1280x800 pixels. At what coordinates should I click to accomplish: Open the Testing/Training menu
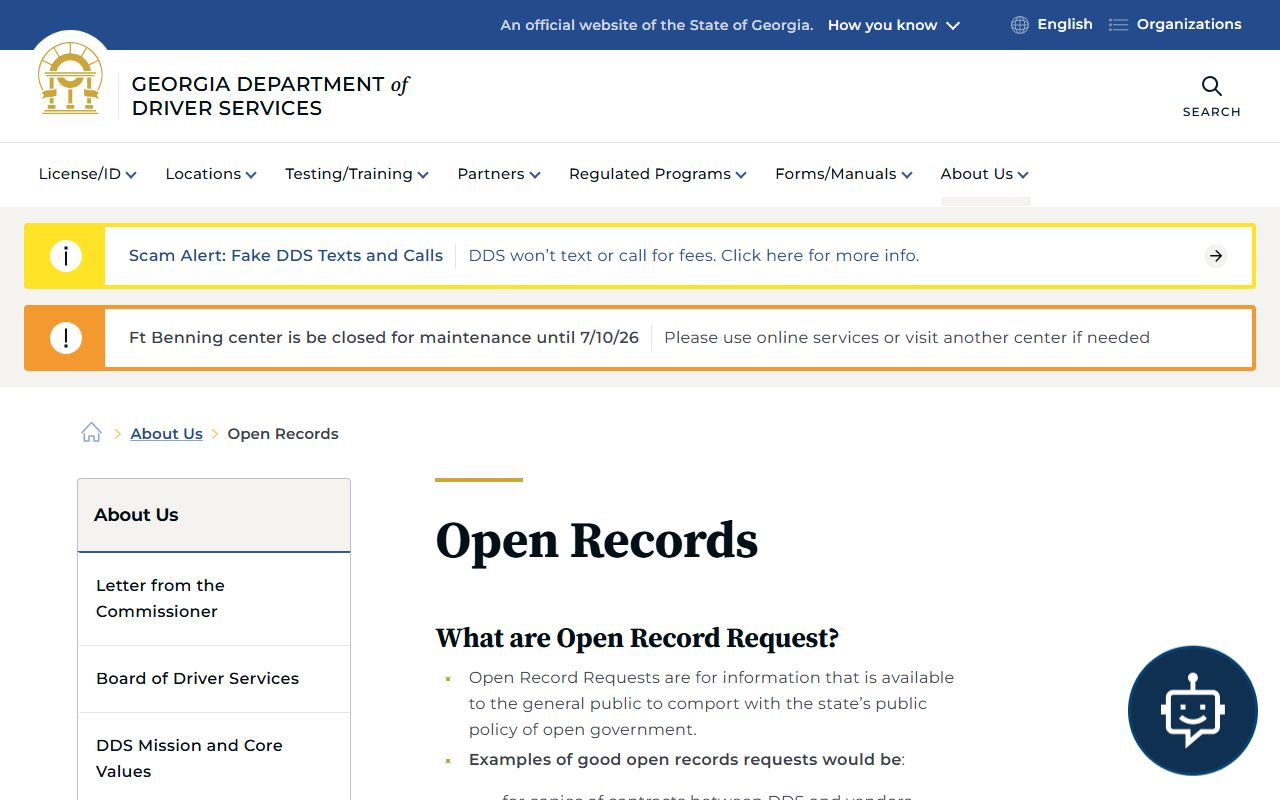(x=357, y=174)
